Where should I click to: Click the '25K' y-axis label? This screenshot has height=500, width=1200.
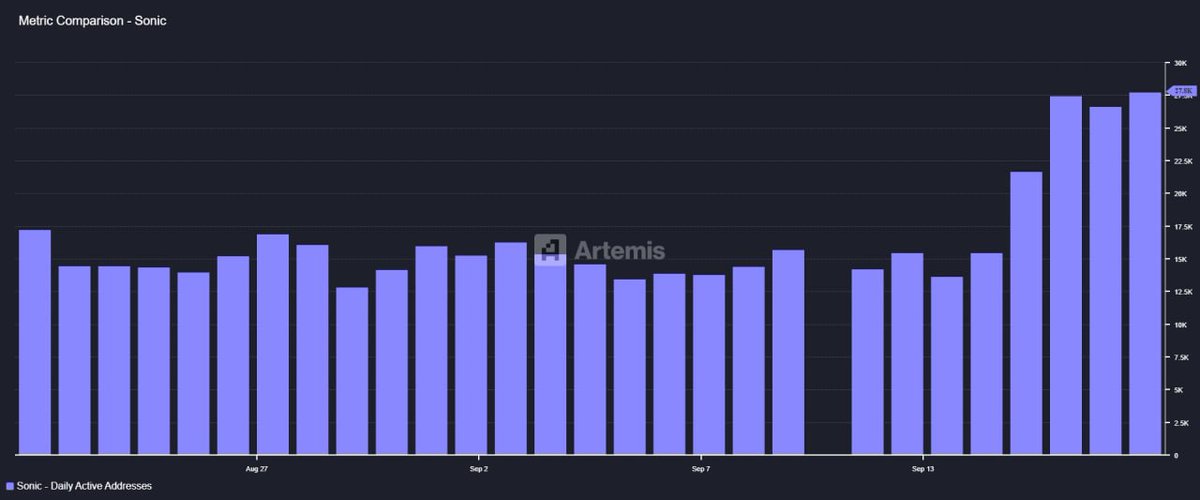coord(1181,128)
